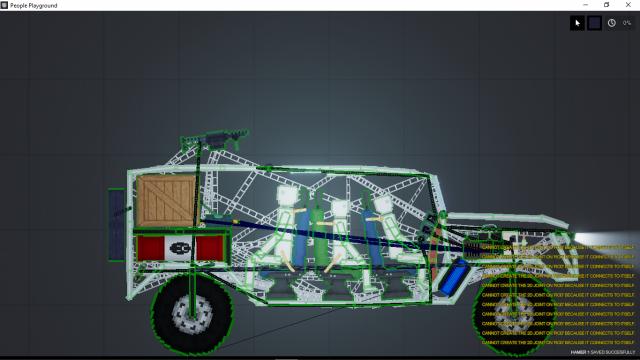Click the 0% indicator next to the clock

(x=627, y=23)
